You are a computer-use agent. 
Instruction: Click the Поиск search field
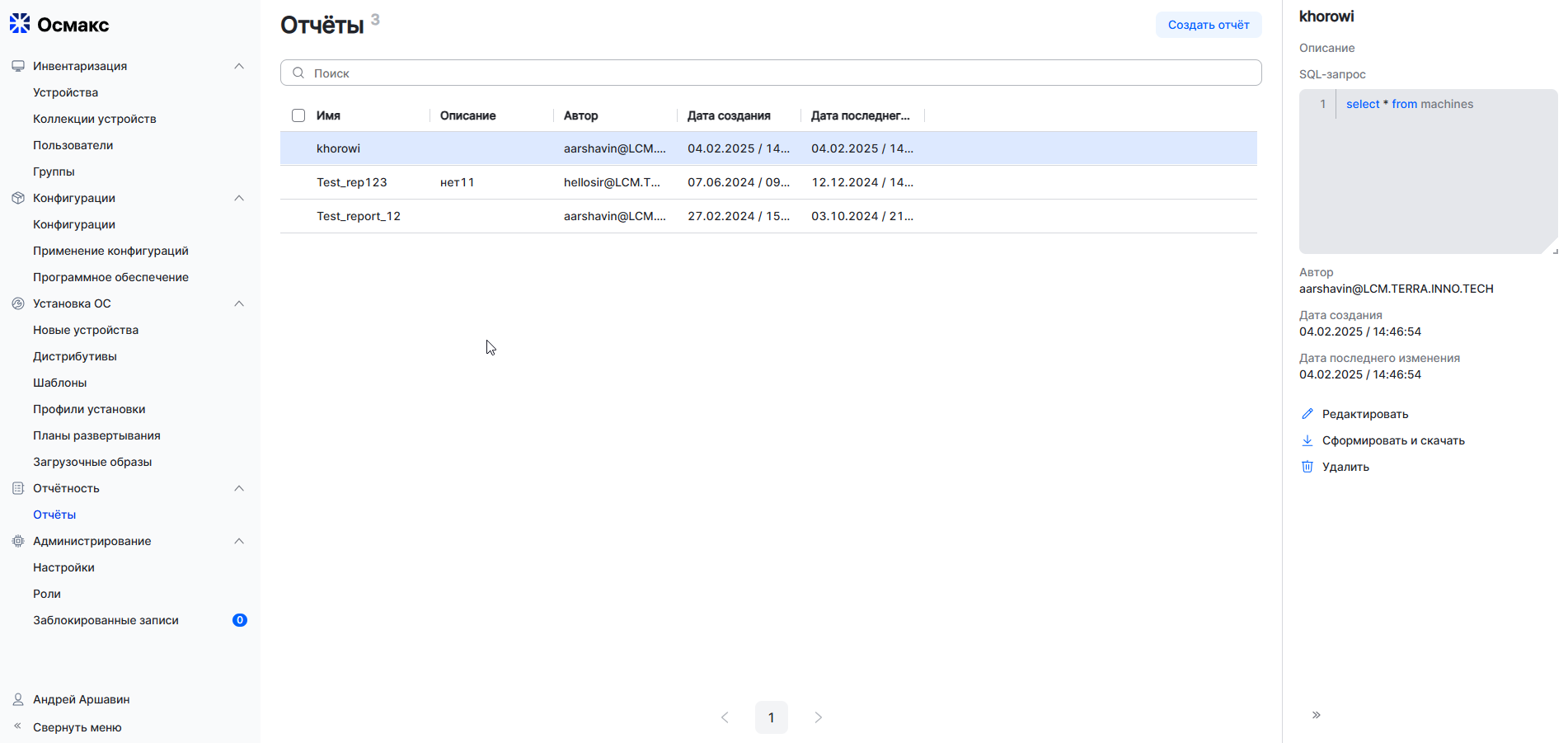[x=771, y=73]
